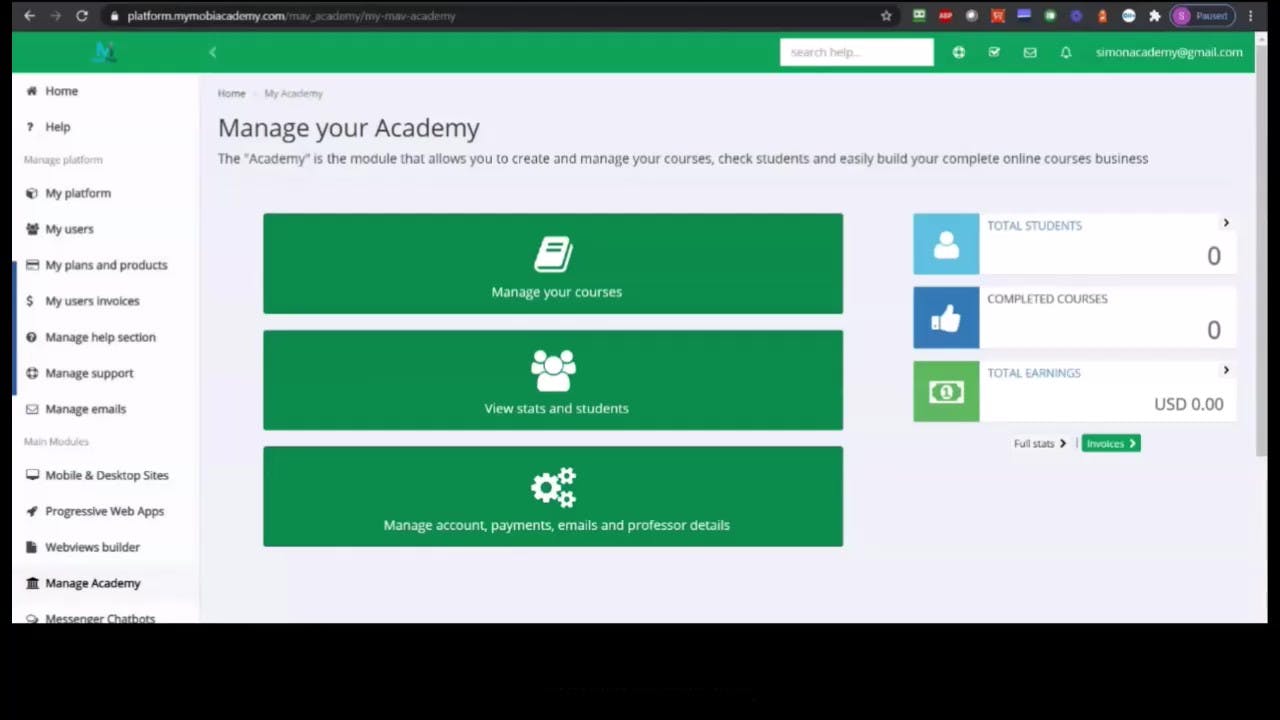Viewport: 1280px width, 720px height.
Task: Select Manage Academy in the sidebar
Action: point(92,583)
